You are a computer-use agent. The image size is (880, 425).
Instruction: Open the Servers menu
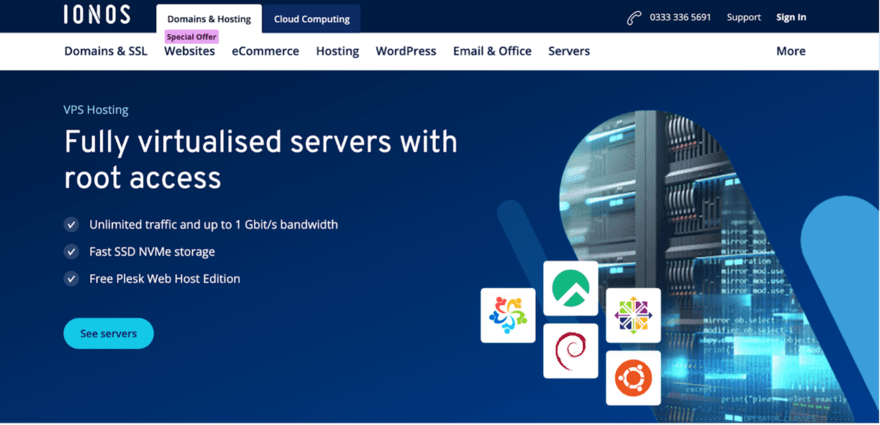tap(569, 51)
